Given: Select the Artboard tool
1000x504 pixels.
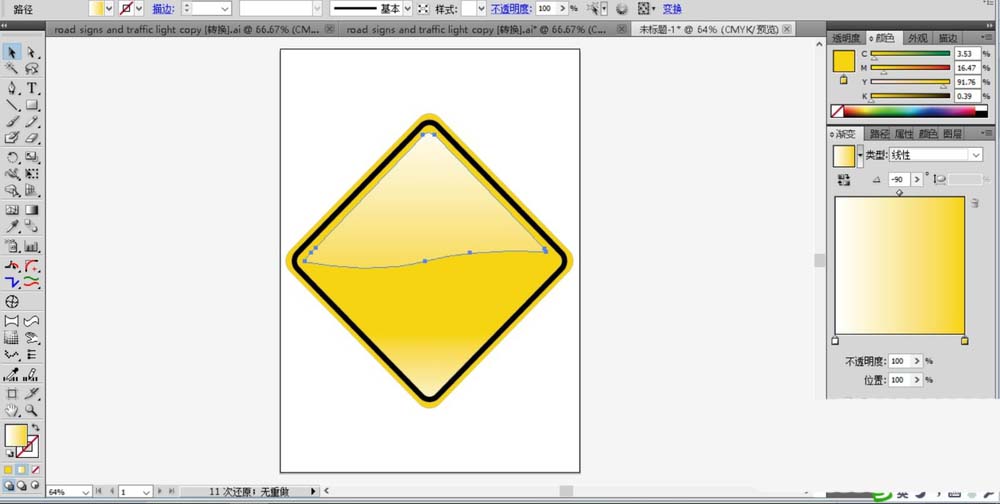Looking at the screenshot, I should pyautogui.click(x=12, y=394).
